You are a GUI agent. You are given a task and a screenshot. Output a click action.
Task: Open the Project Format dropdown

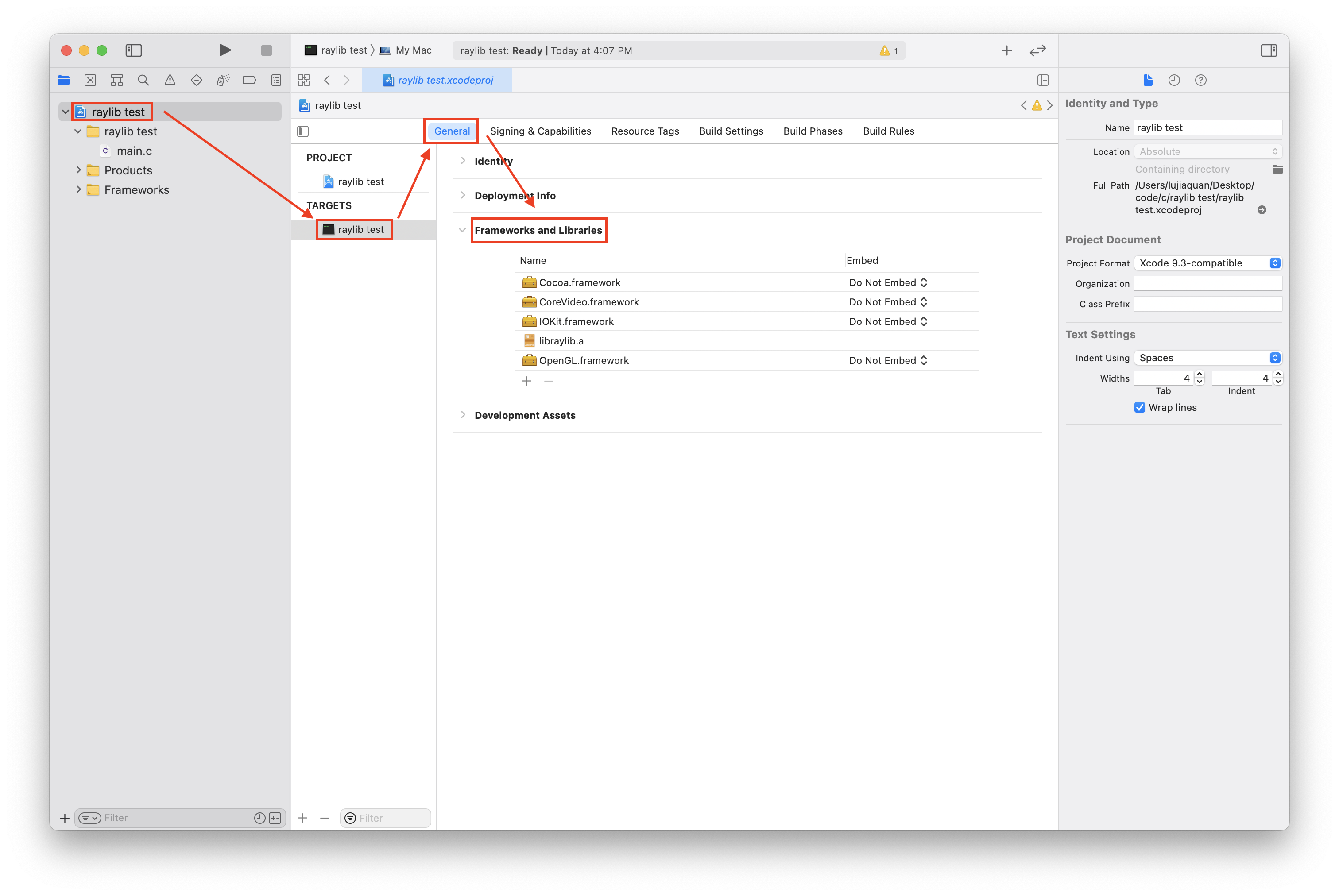point(1207,263)
